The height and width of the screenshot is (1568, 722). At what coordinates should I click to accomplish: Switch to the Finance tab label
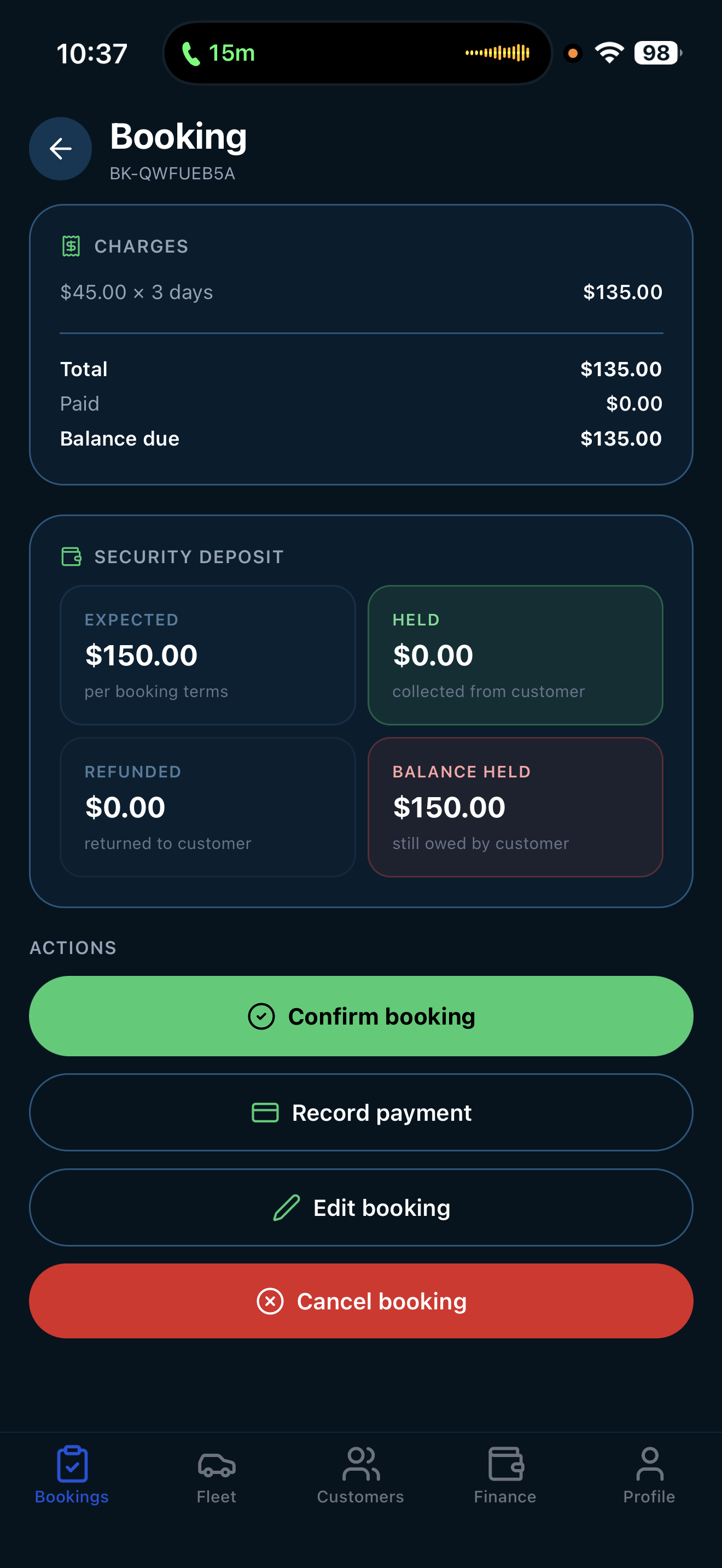click(505, 1497)
